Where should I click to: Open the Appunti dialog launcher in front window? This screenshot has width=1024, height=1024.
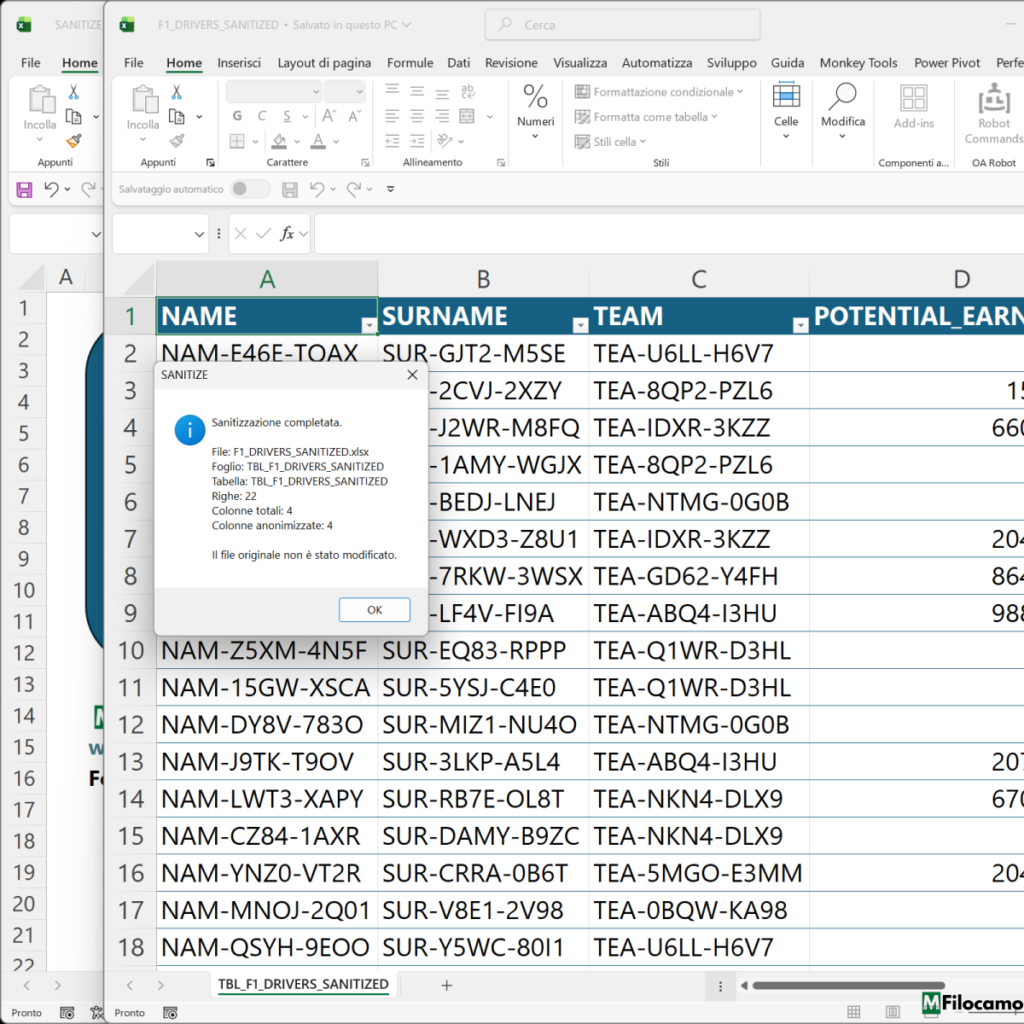coord(210,163)
